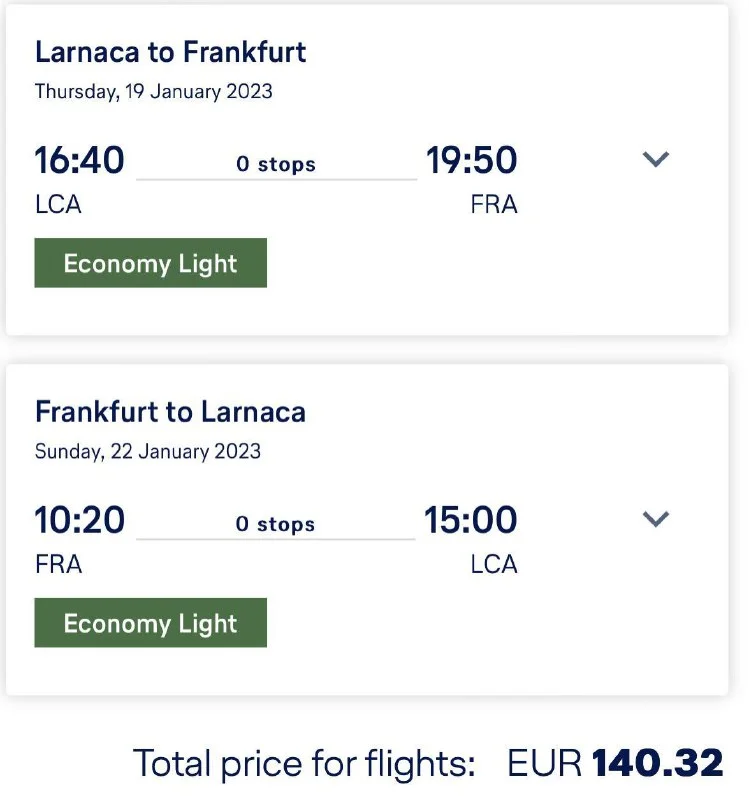Select the Frankfurt to Larnaca heading
749x800 pixels.
point(170,412)
